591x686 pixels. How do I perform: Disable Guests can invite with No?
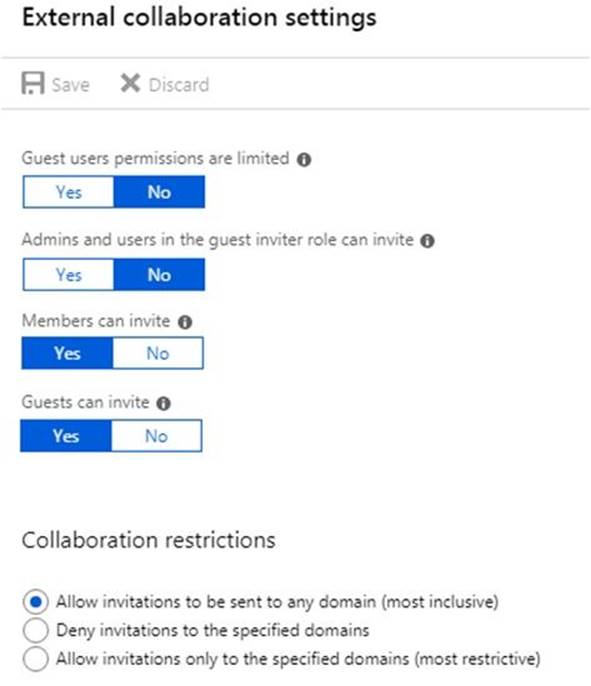click(157, 436)
